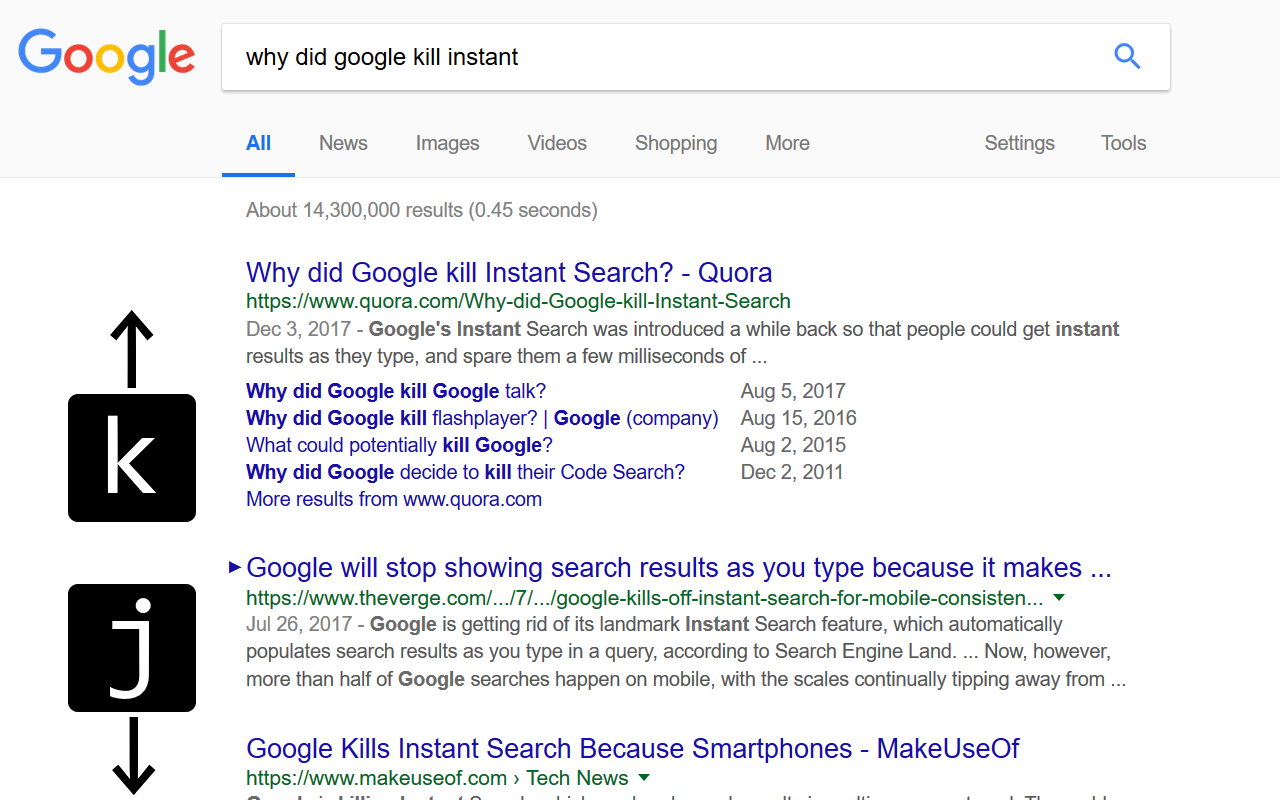Switch to the News tab
The image size is (1280, 800).
[343, 143]
